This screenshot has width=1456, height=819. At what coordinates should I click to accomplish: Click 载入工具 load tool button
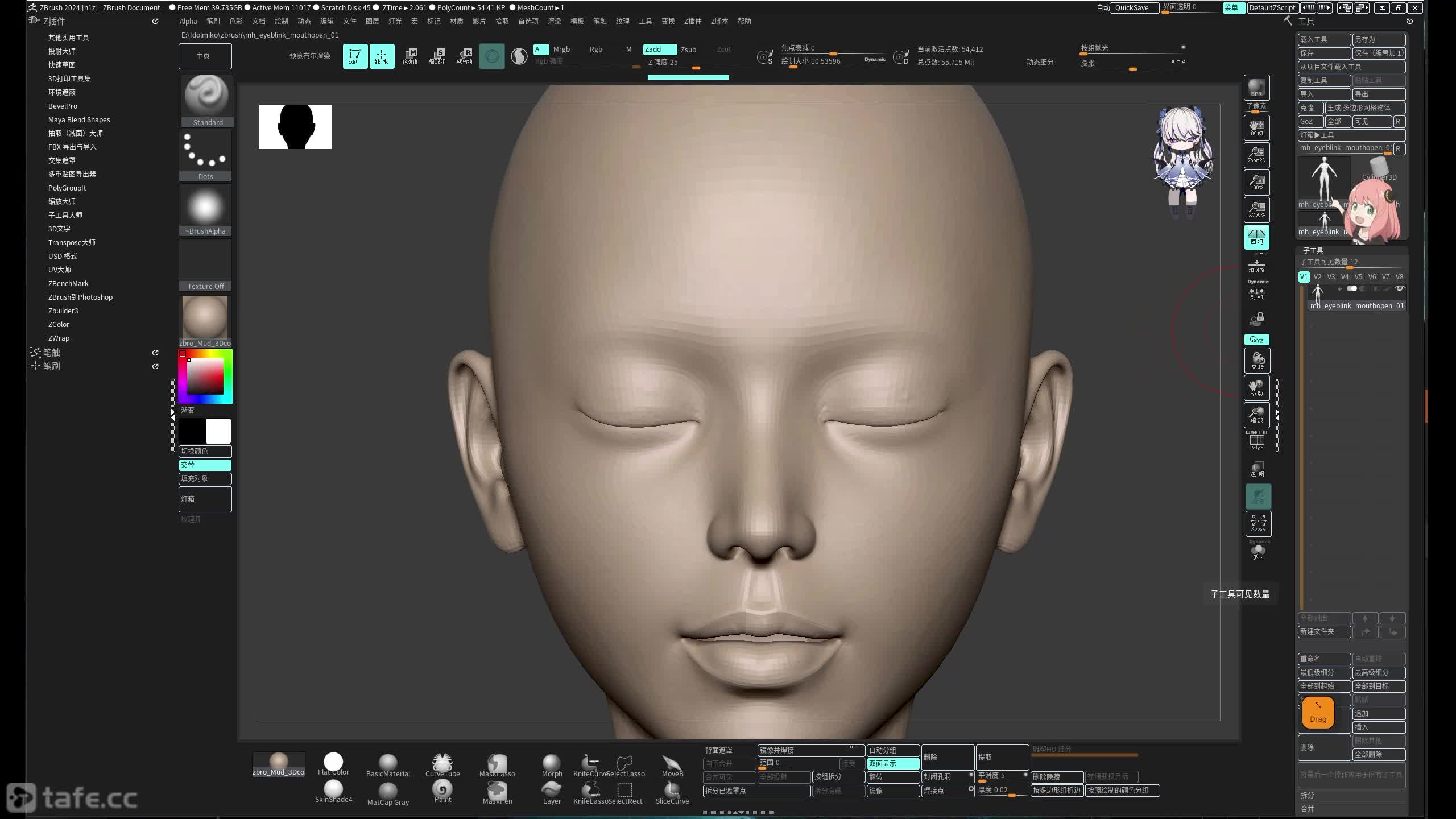click(x=1324, y=39)
